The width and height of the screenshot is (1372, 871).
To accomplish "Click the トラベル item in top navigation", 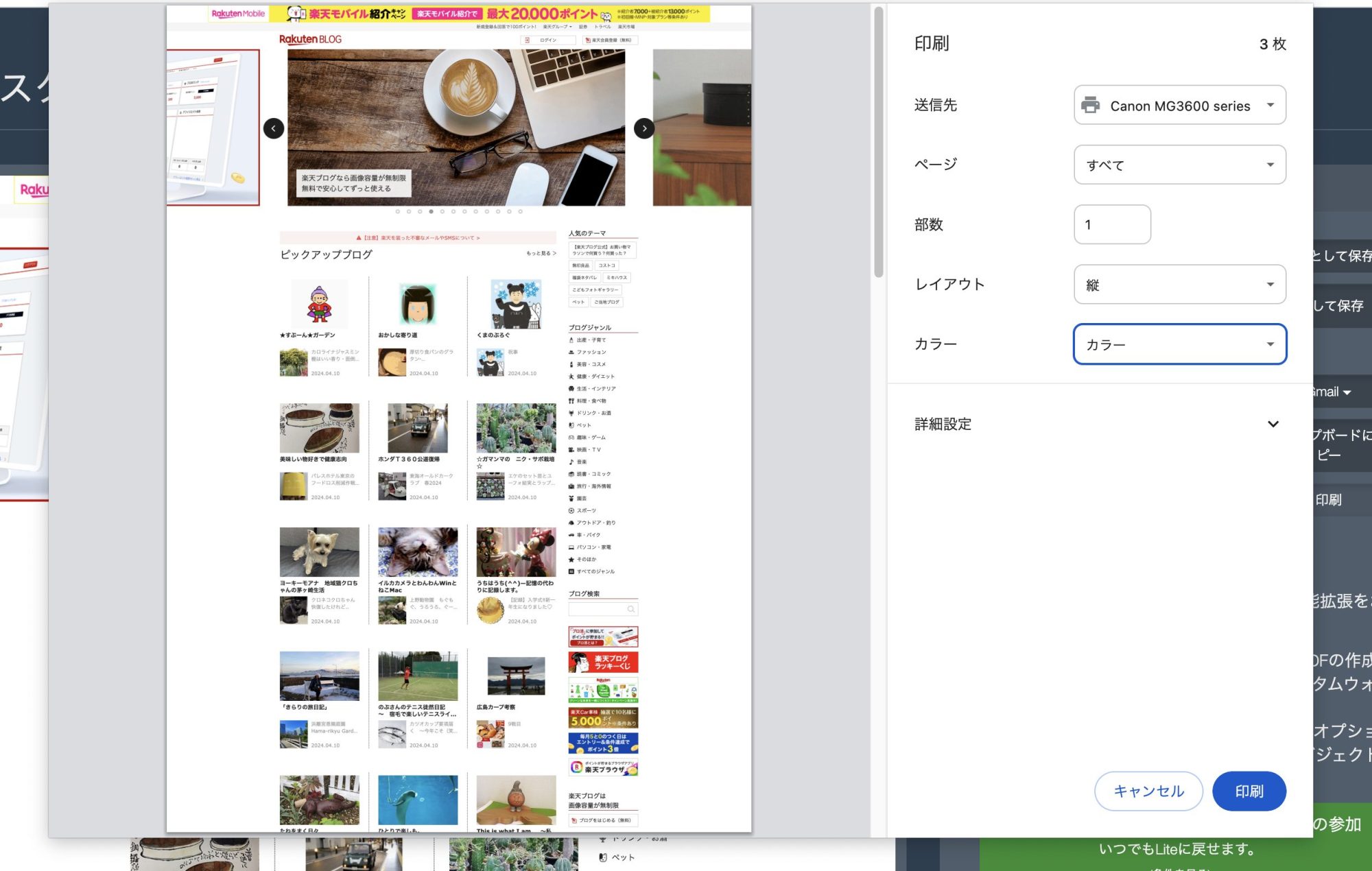I will pyautogui.click(x=603, y=27).
